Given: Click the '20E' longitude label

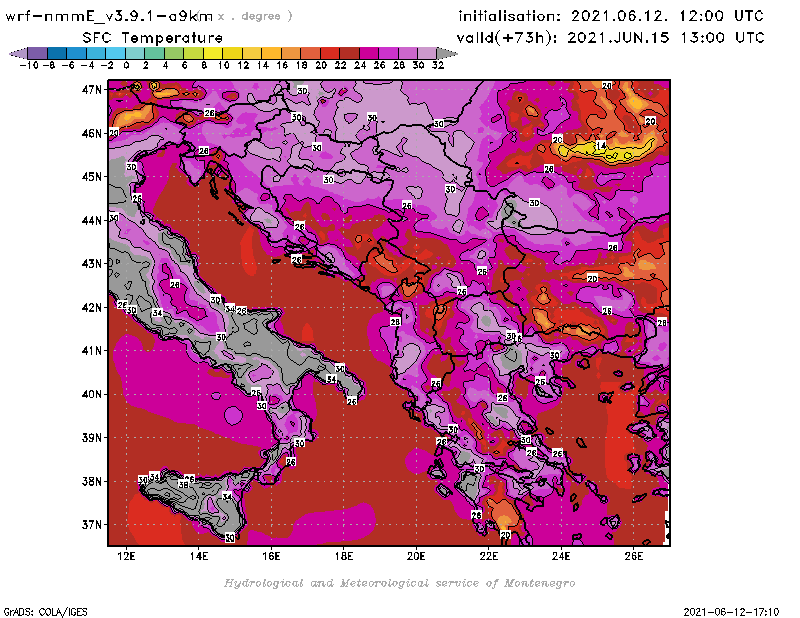Looking at the screenshot, I should tap(416, 556).
